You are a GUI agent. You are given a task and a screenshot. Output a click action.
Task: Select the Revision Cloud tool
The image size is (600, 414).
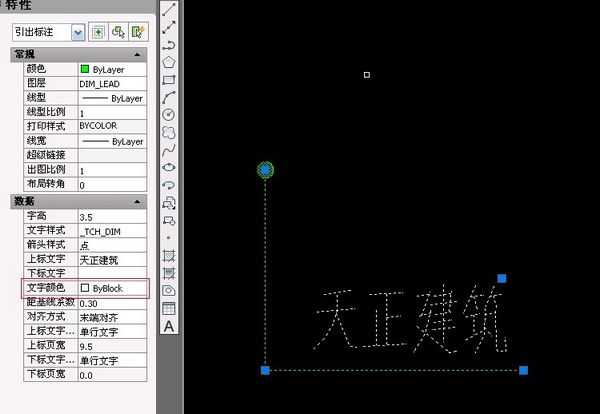tap(169, 132)
